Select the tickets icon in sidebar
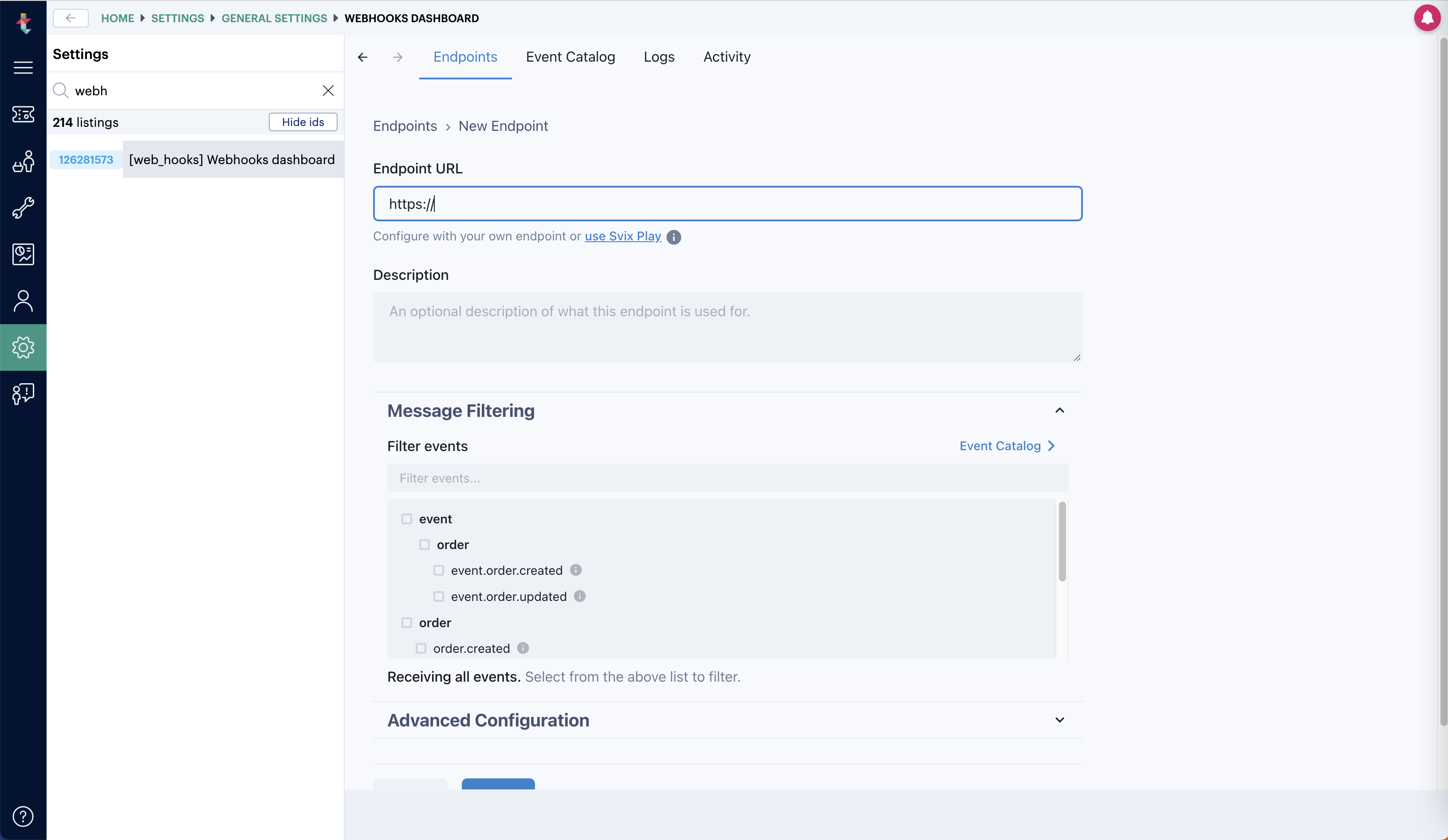Image resolution: width=1448 pixels, height=840 pixels. [x=23, y=114]
